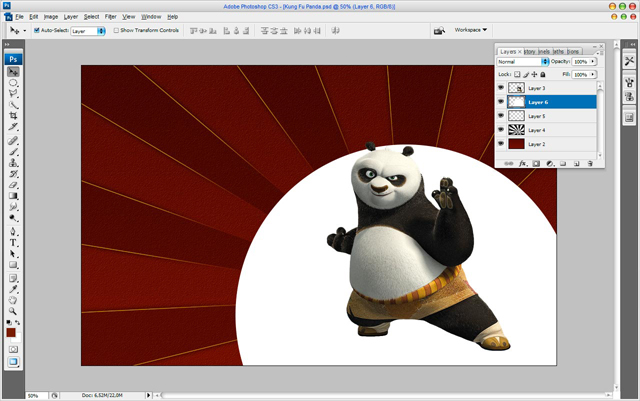Add a layer style via fx icon
Screen dimensions: 640x401
(x=522, y=164)
